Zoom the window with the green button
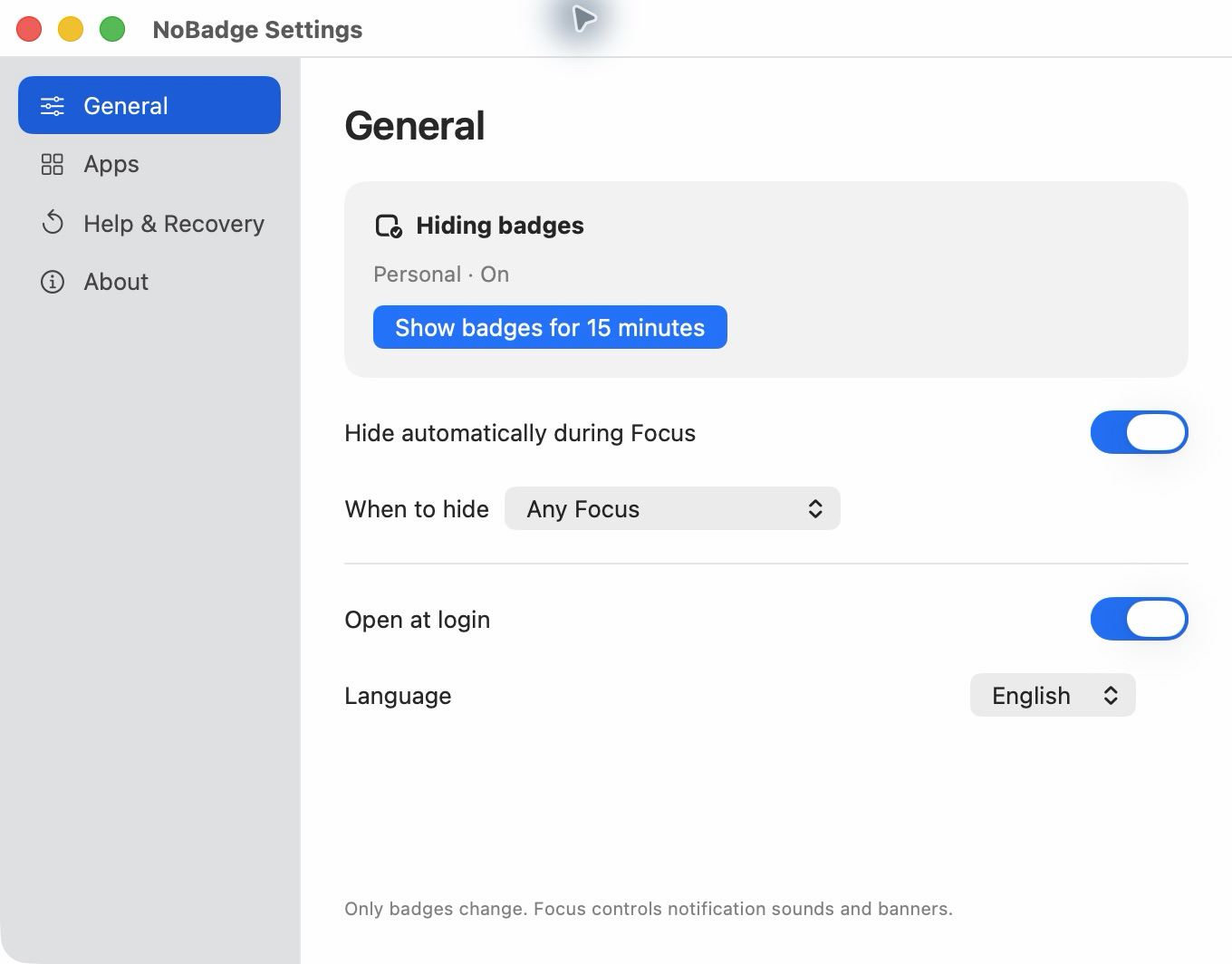This screenshot has width=1232, height=964. point(112,29)
